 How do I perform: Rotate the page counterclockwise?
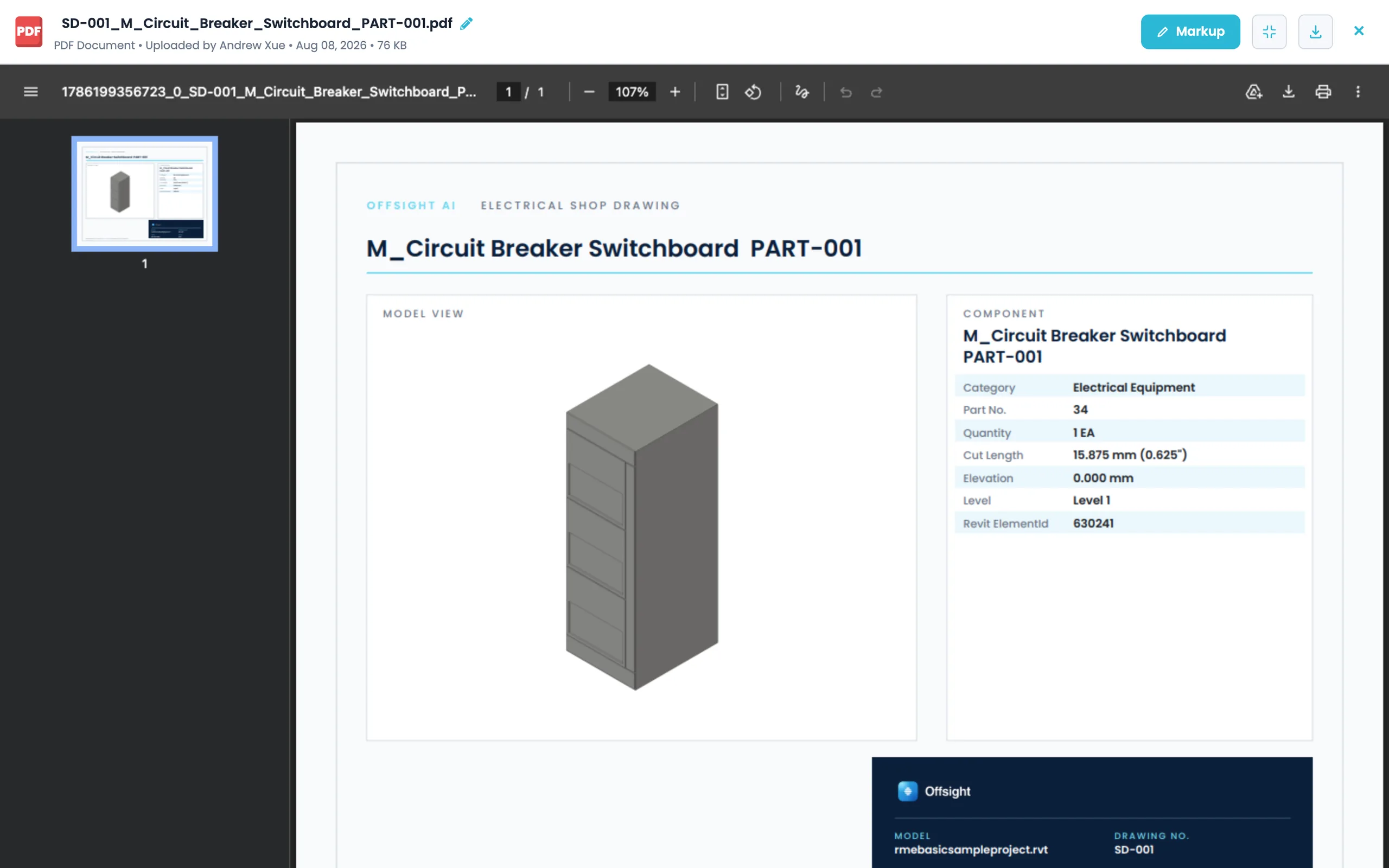coord(754,92)
